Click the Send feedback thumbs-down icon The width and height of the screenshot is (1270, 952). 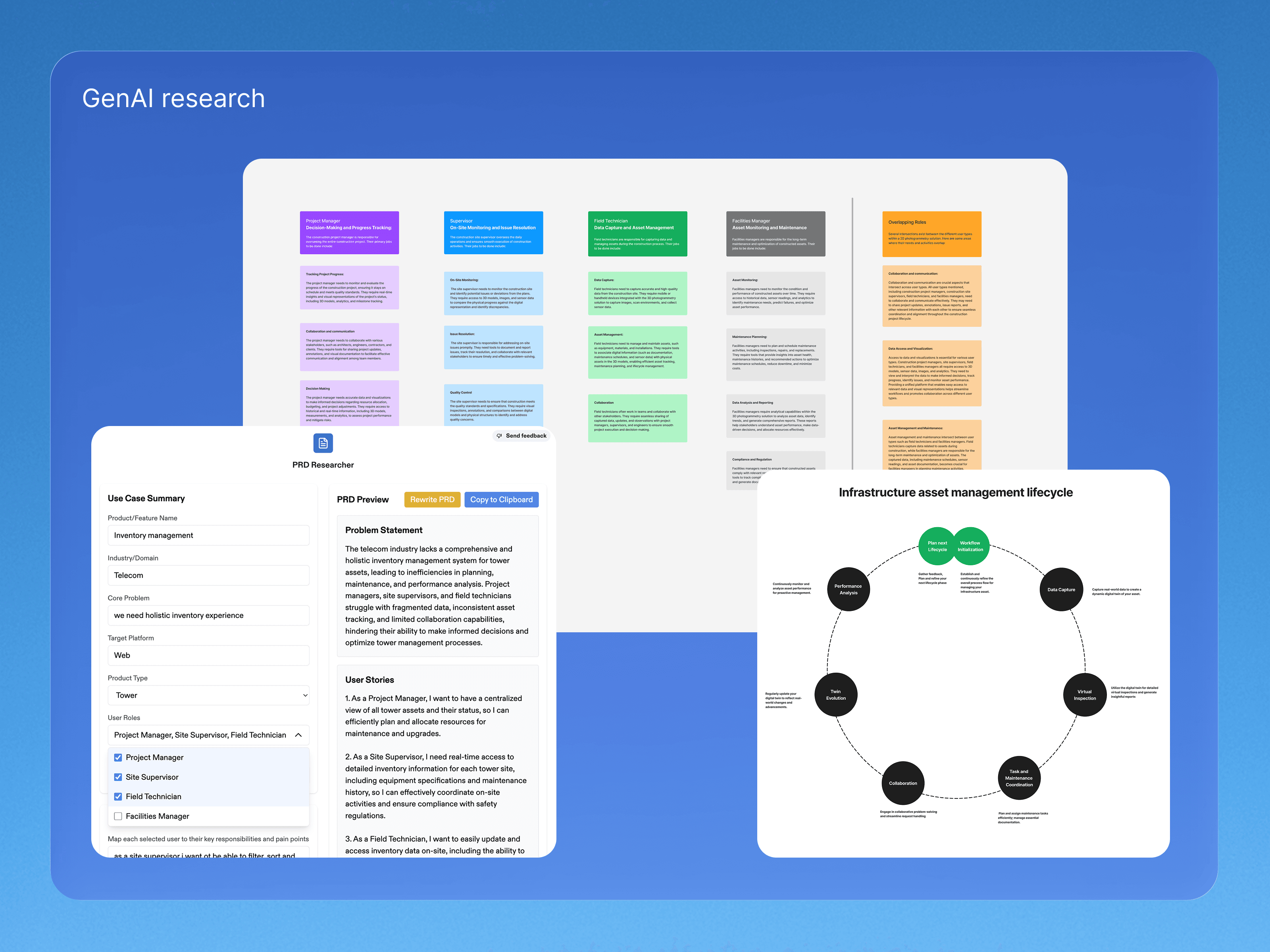[499, 436]
